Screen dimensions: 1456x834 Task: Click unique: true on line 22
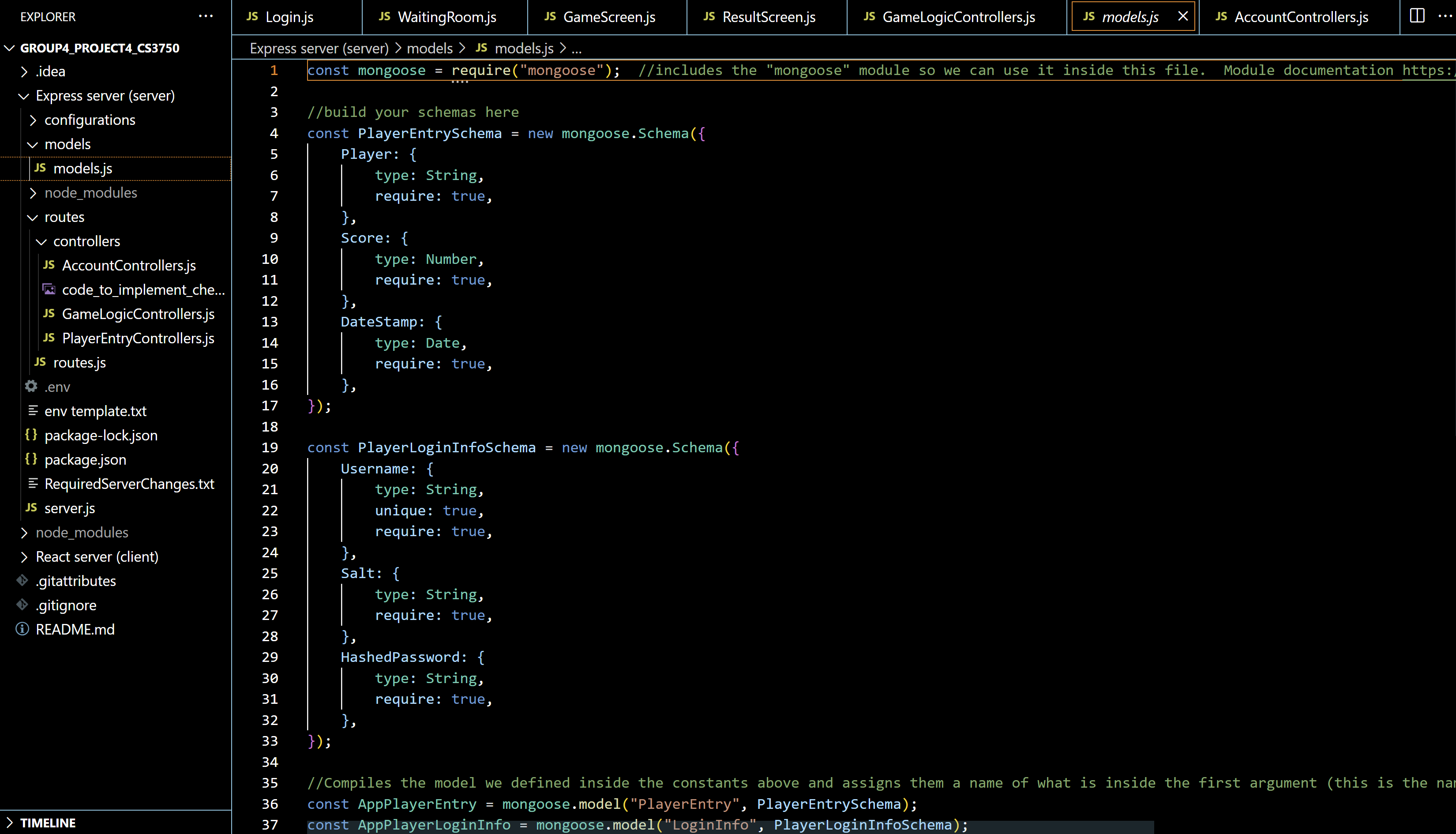425,511
